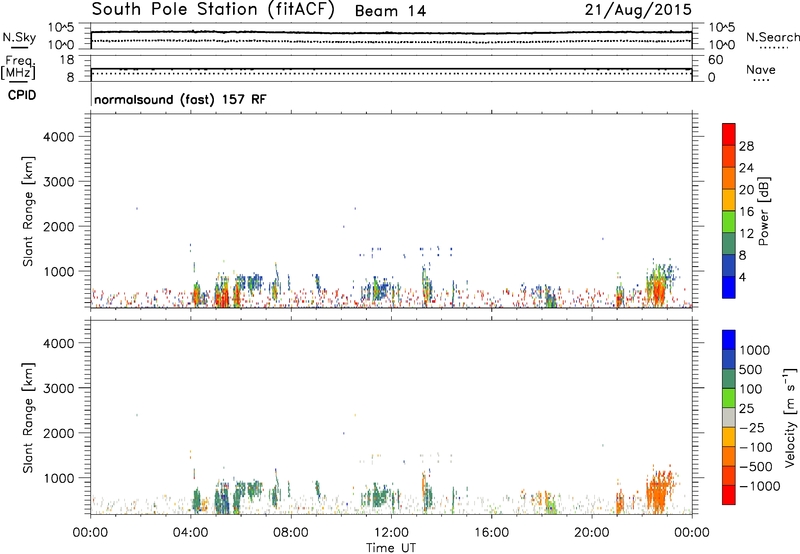Click the "Velocity [m s⁻¹]" colorbar label
This screenshot has height=554, width=800.
(790, 417)
